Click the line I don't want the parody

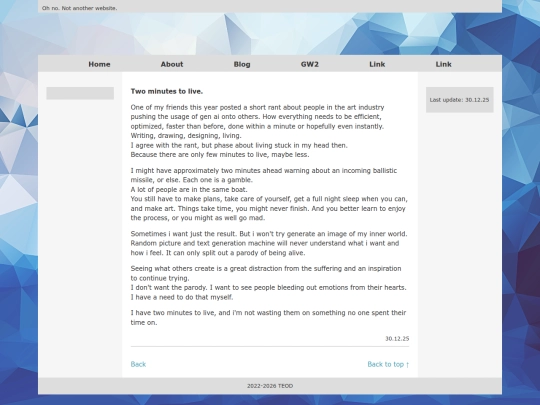[x=269, y=287]
